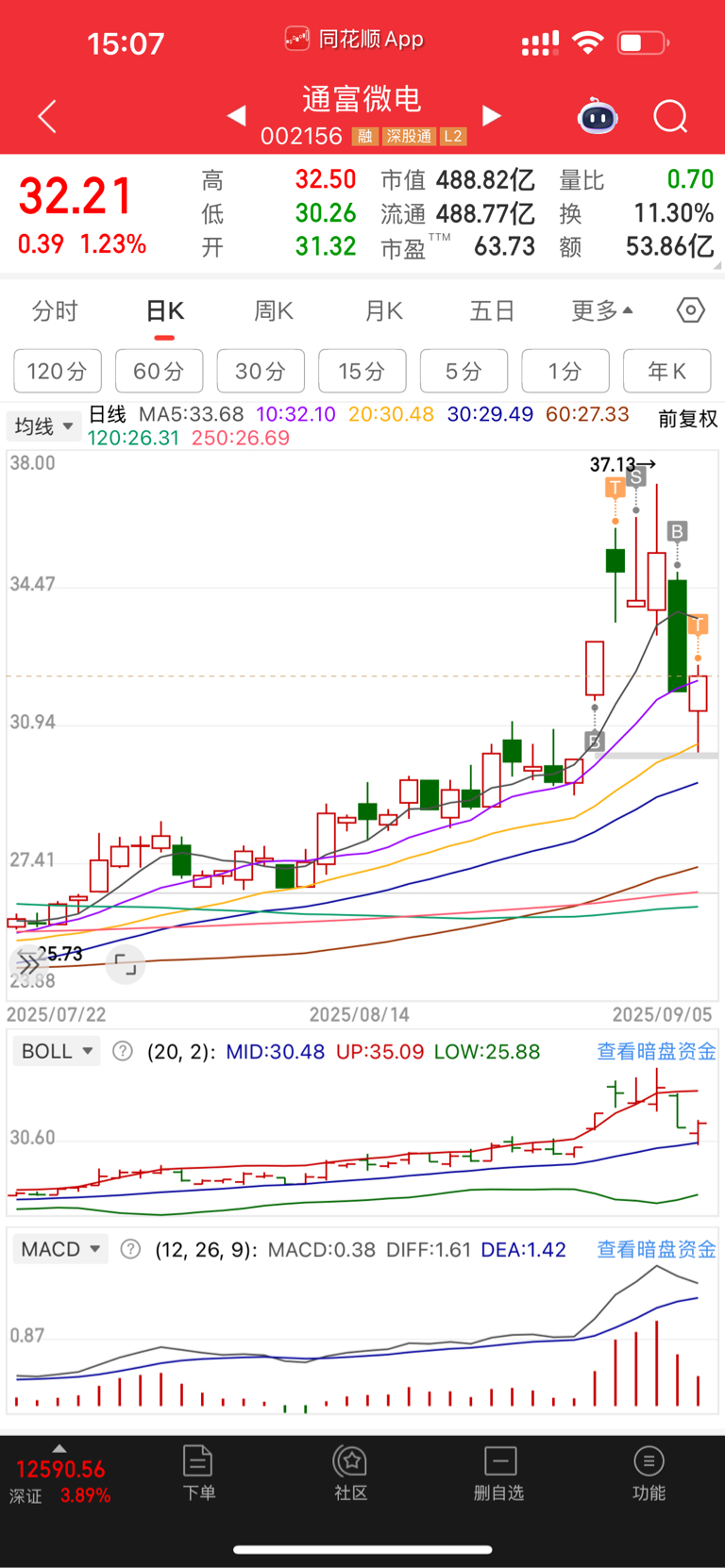
Task: Tap the gray B marker at lower candle
Action: coord(594,742)
